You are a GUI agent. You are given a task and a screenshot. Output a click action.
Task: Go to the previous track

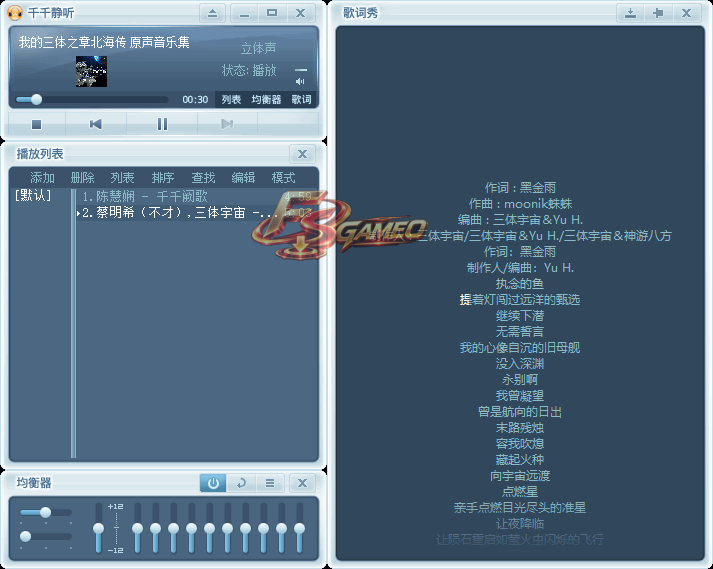95,124
